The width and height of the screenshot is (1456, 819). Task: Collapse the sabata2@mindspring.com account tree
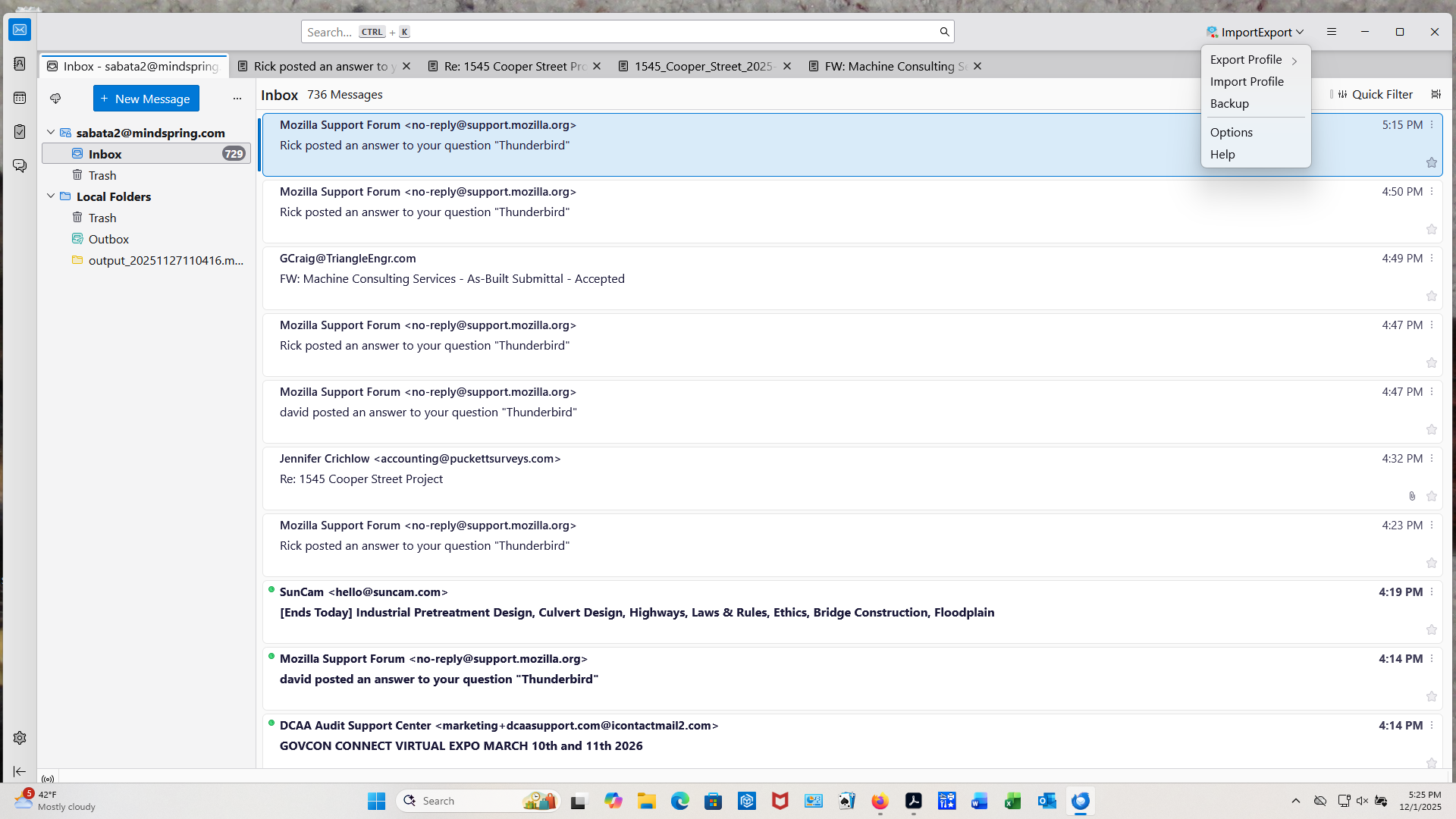point(51,133)
